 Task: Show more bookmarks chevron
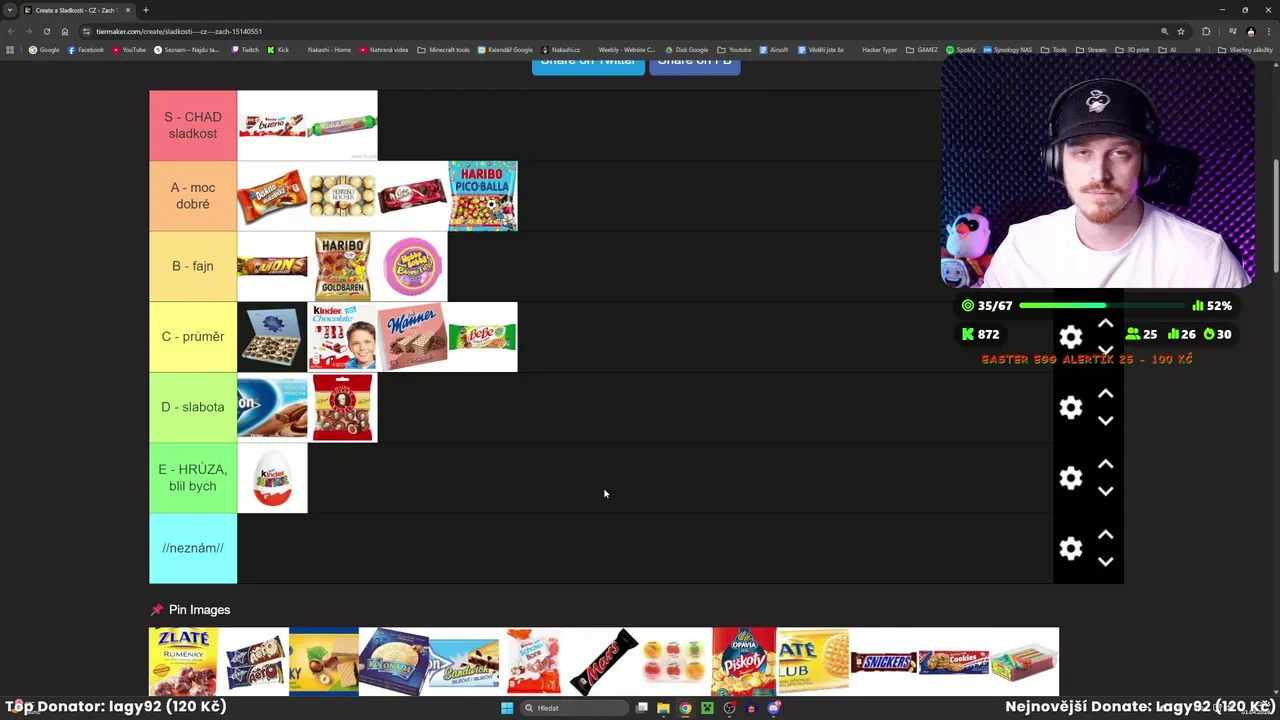pos(1197,49)
